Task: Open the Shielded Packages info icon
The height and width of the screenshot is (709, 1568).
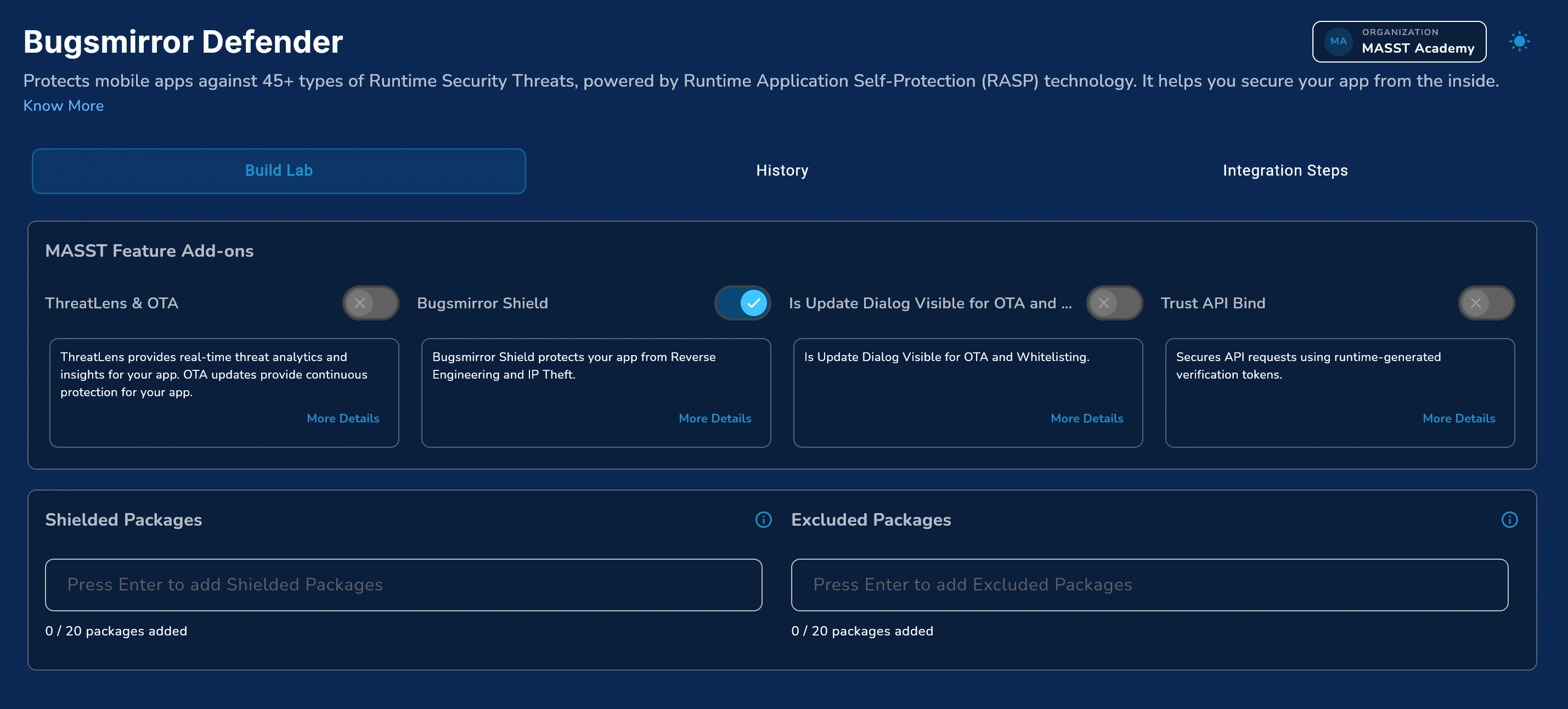Action: click(x=763, y=520)
